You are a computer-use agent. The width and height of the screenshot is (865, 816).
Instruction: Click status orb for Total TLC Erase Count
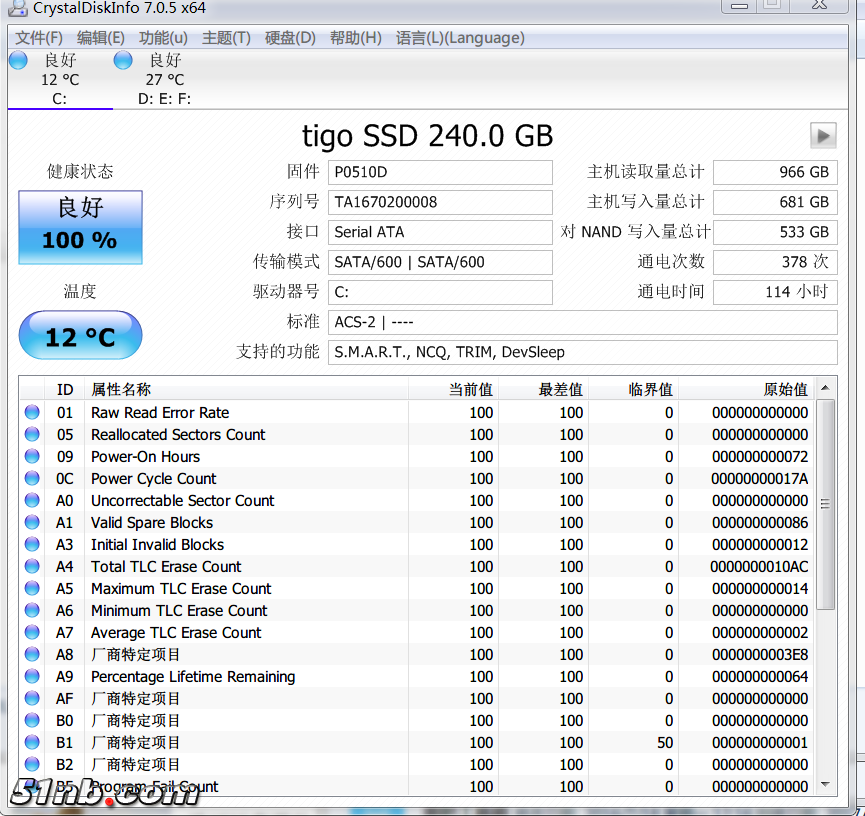pos(32,566)
